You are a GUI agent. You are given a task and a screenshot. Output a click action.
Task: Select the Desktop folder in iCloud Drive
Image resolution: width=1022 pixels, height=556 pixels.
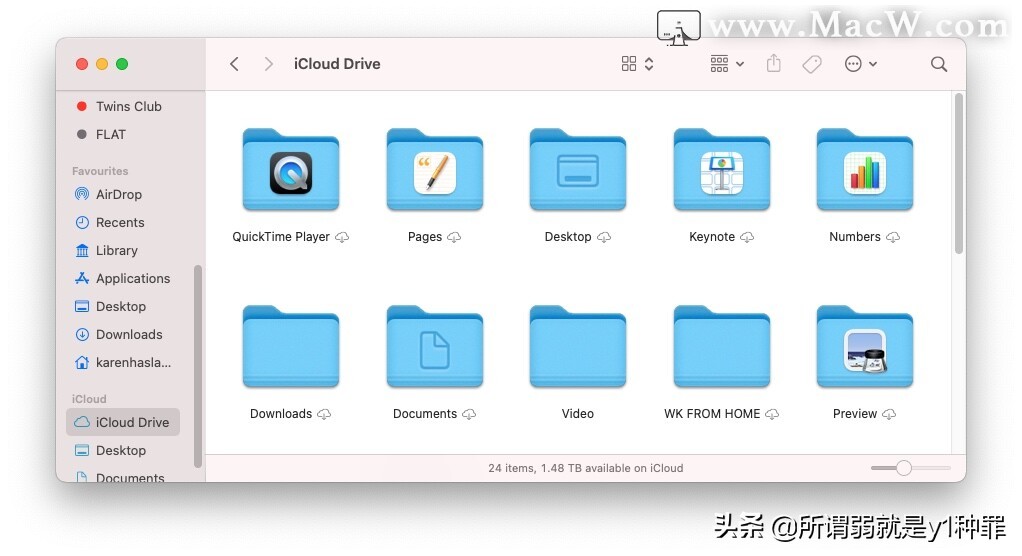578,169
